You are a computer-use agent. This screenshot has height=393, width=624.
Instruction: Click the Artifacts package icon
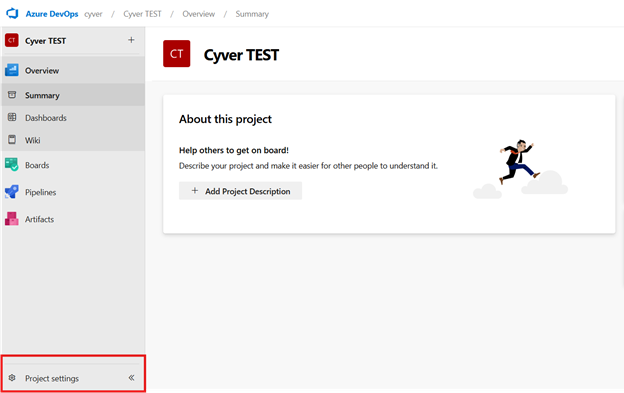12,219
